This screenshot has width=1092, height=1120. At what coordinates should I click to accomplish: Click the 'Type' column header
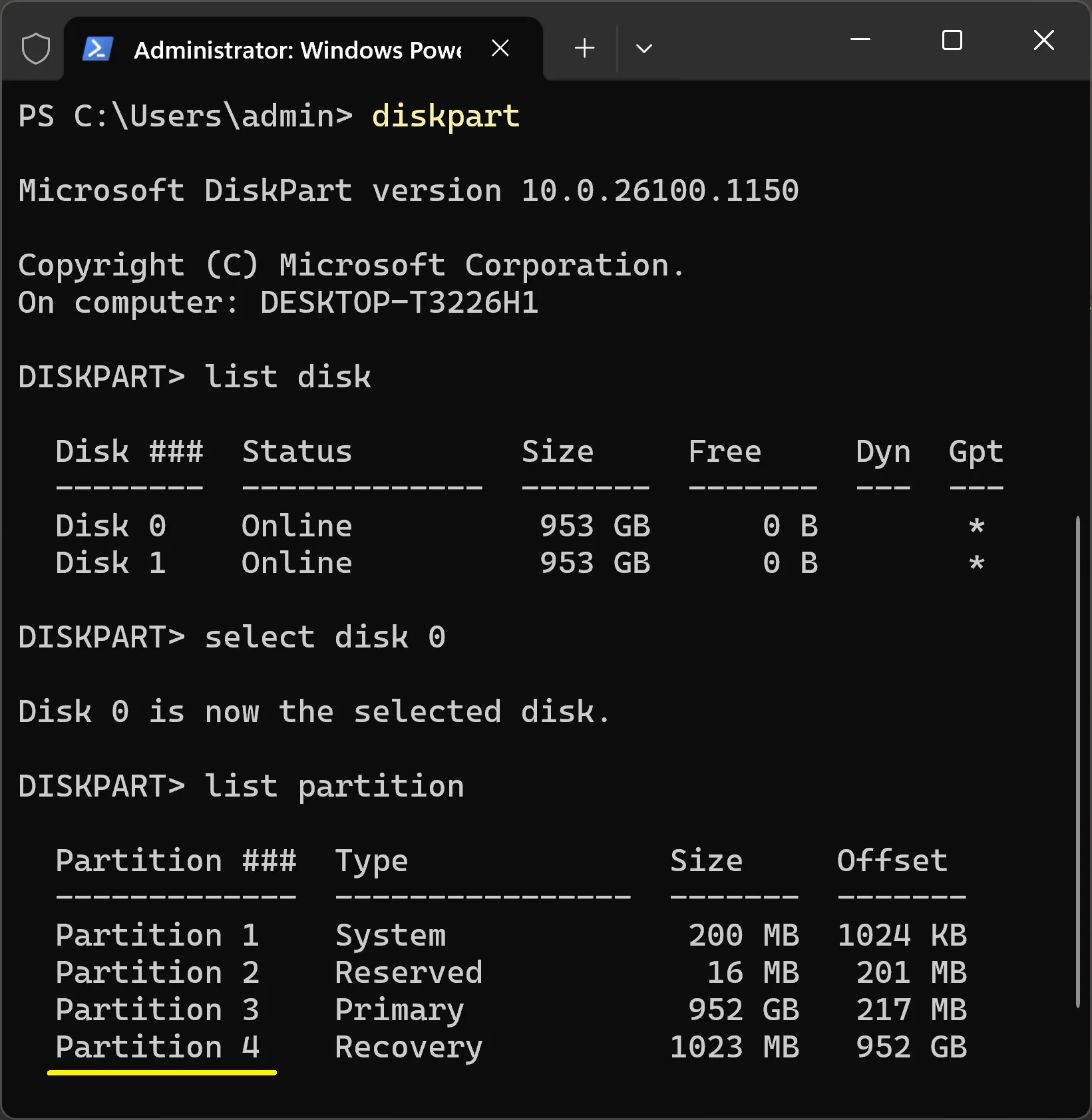click(x=371, y=862)
